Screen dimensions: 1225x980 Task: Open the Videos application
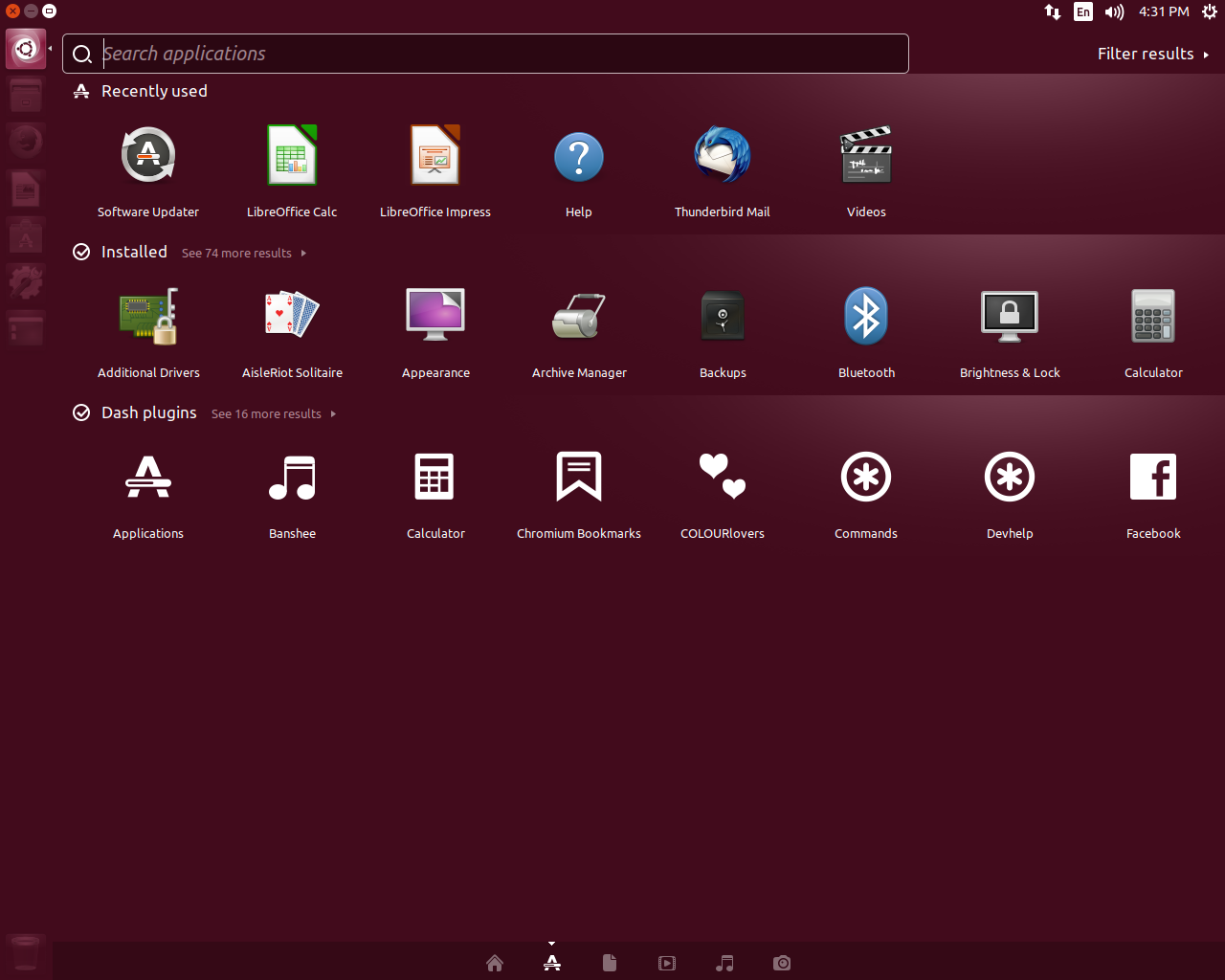point(866,170)
